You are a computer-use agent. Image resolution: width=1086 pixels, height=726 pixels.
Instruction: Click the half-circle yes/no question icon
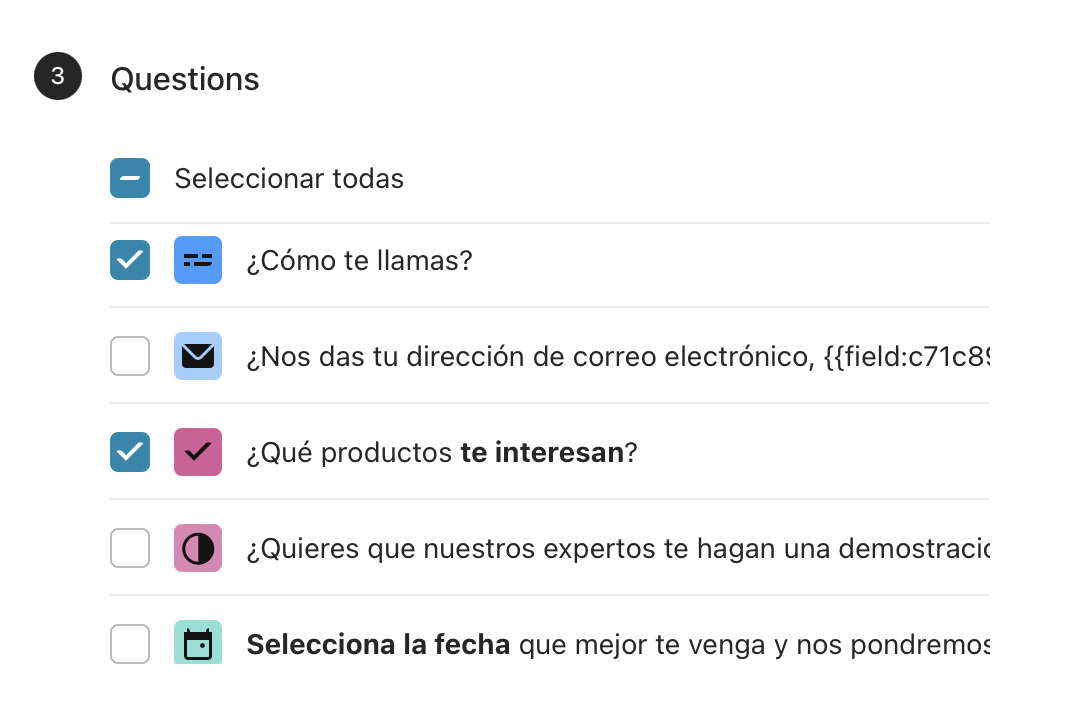(x=198, y=548)
